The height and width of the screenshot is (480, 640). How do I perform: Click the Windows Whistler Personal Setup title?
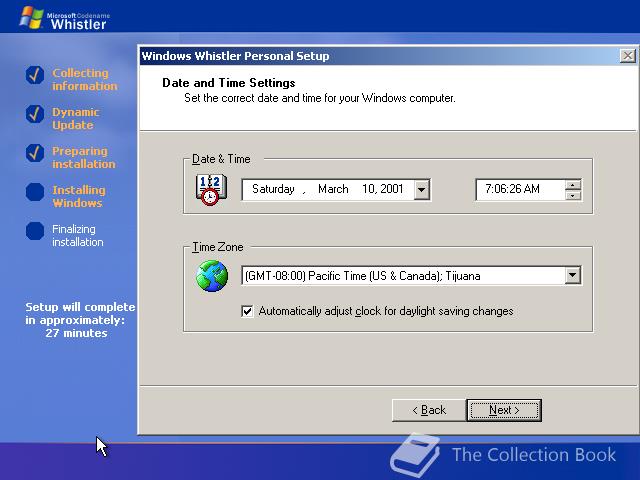pos(236,56)
